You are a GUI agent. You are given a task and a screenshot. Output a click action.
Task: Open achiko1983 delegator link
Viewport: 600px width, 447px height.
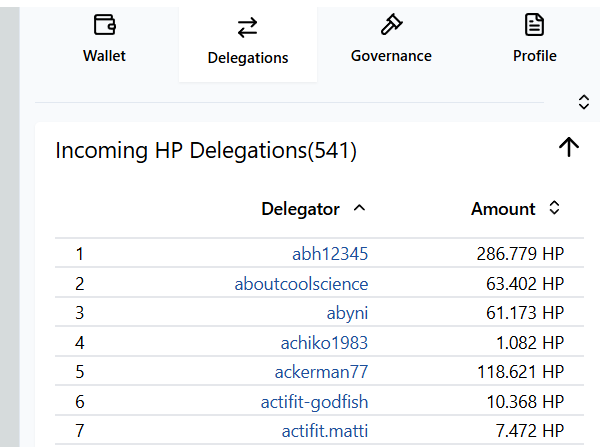pyautogui.click(x=324, y=343)
